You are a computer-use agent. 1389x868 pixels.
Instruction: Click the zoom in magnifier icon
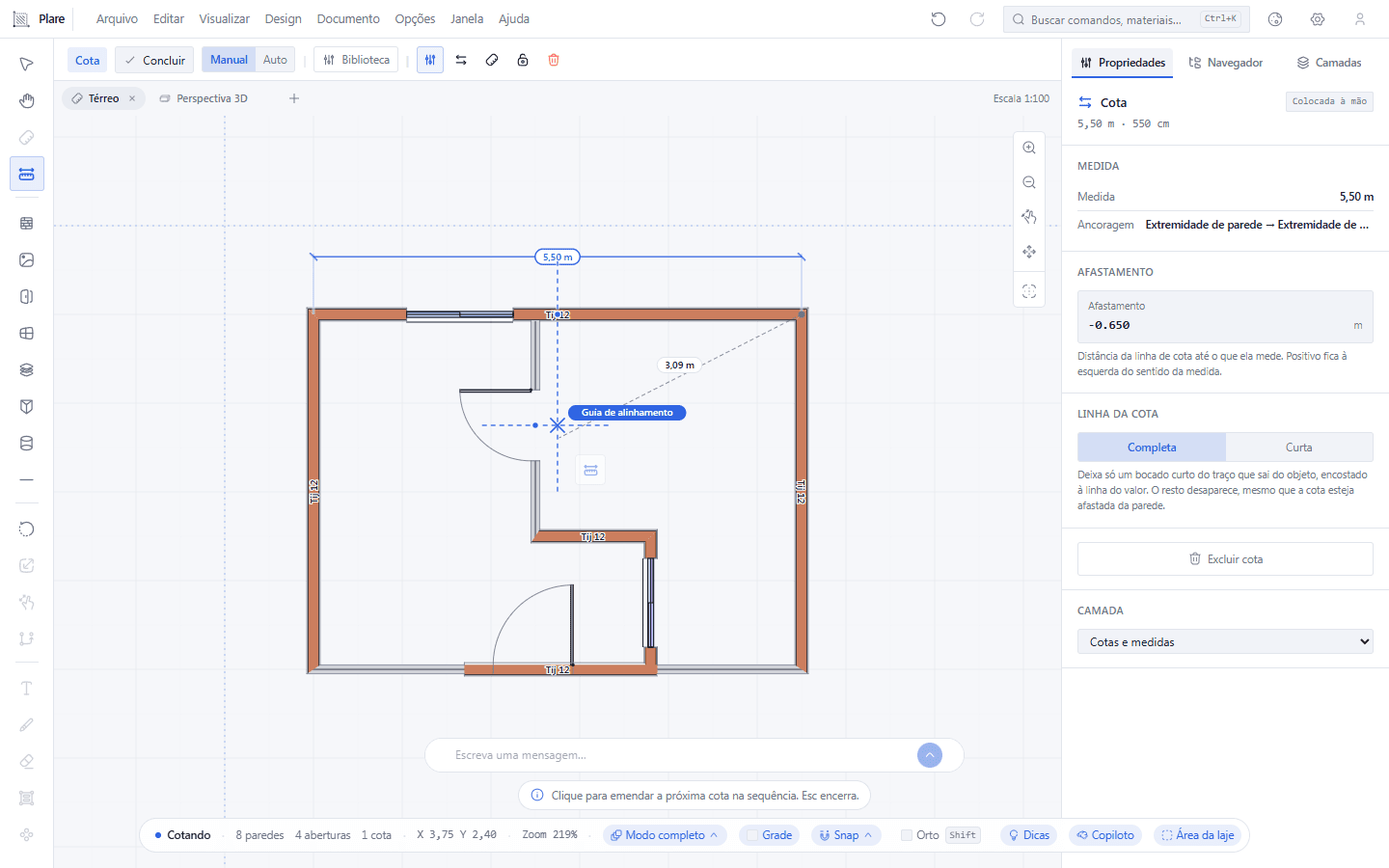point(1029,148)
